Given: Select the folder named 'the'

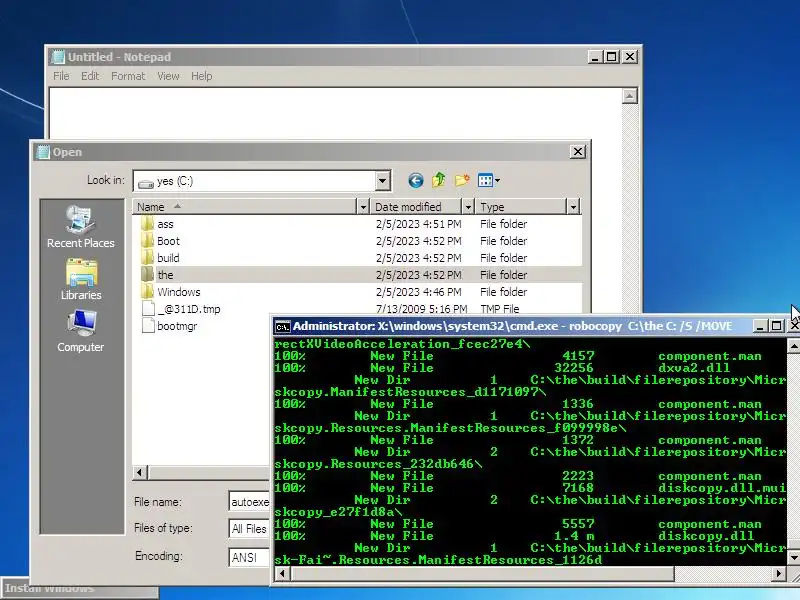Looking at the screenshot, I should point(165,275).
